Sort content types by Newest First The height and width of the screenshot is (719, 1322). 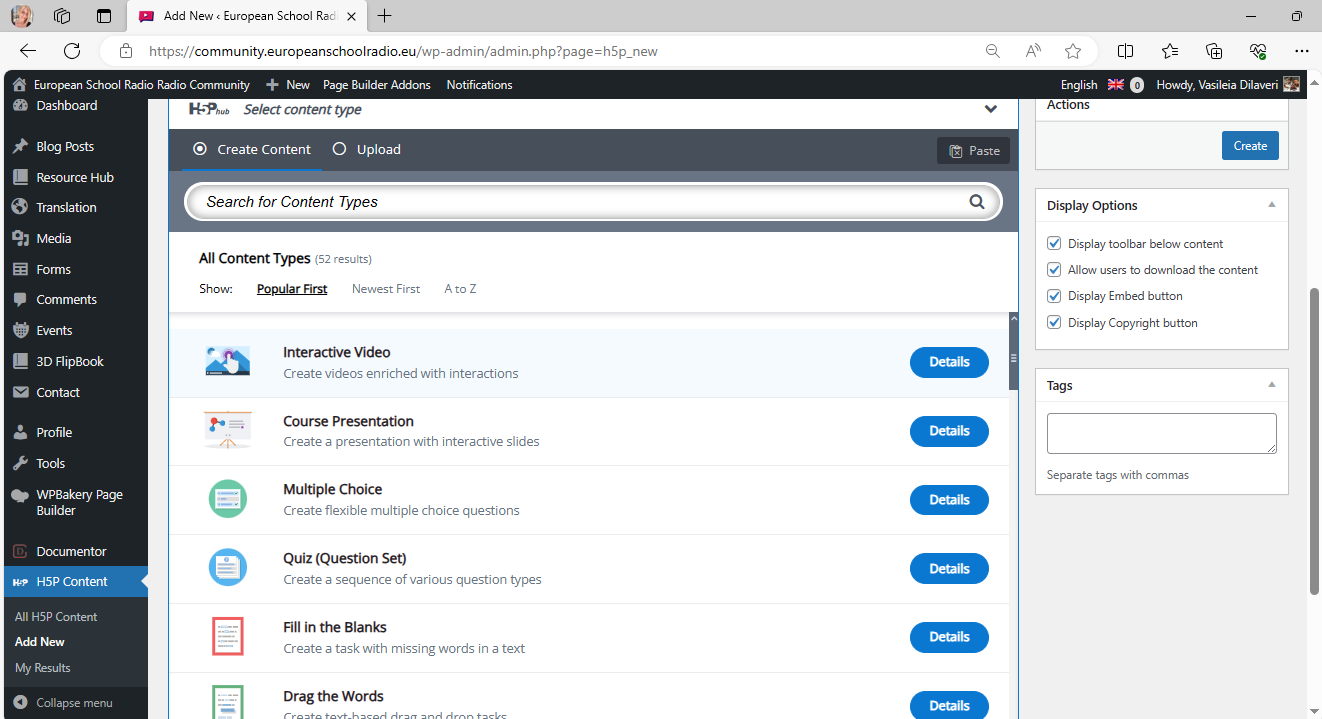coord(385,289)
